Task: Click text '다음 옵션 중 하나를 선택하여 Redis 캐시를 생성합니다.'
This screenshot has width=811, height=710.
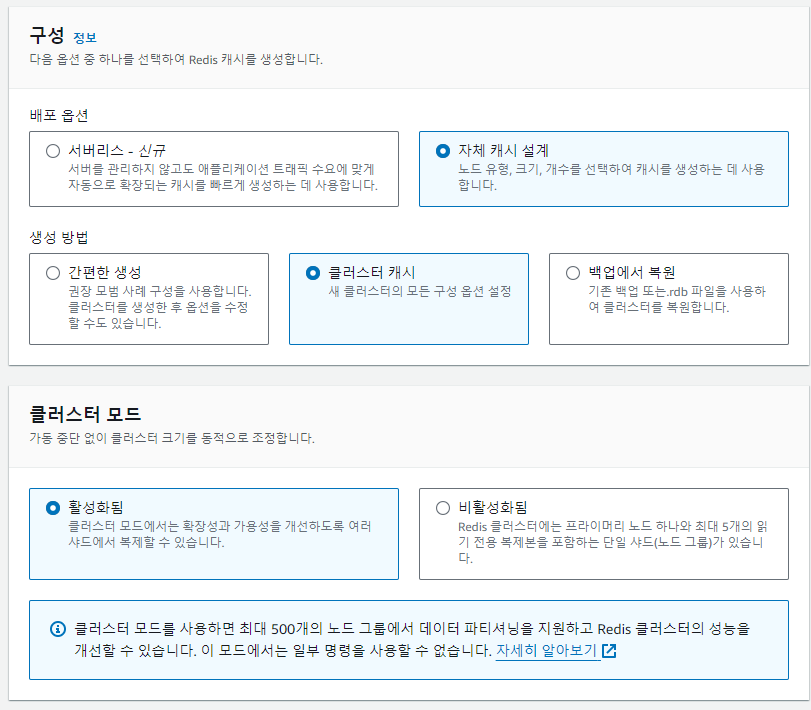Action: (176, 59)
